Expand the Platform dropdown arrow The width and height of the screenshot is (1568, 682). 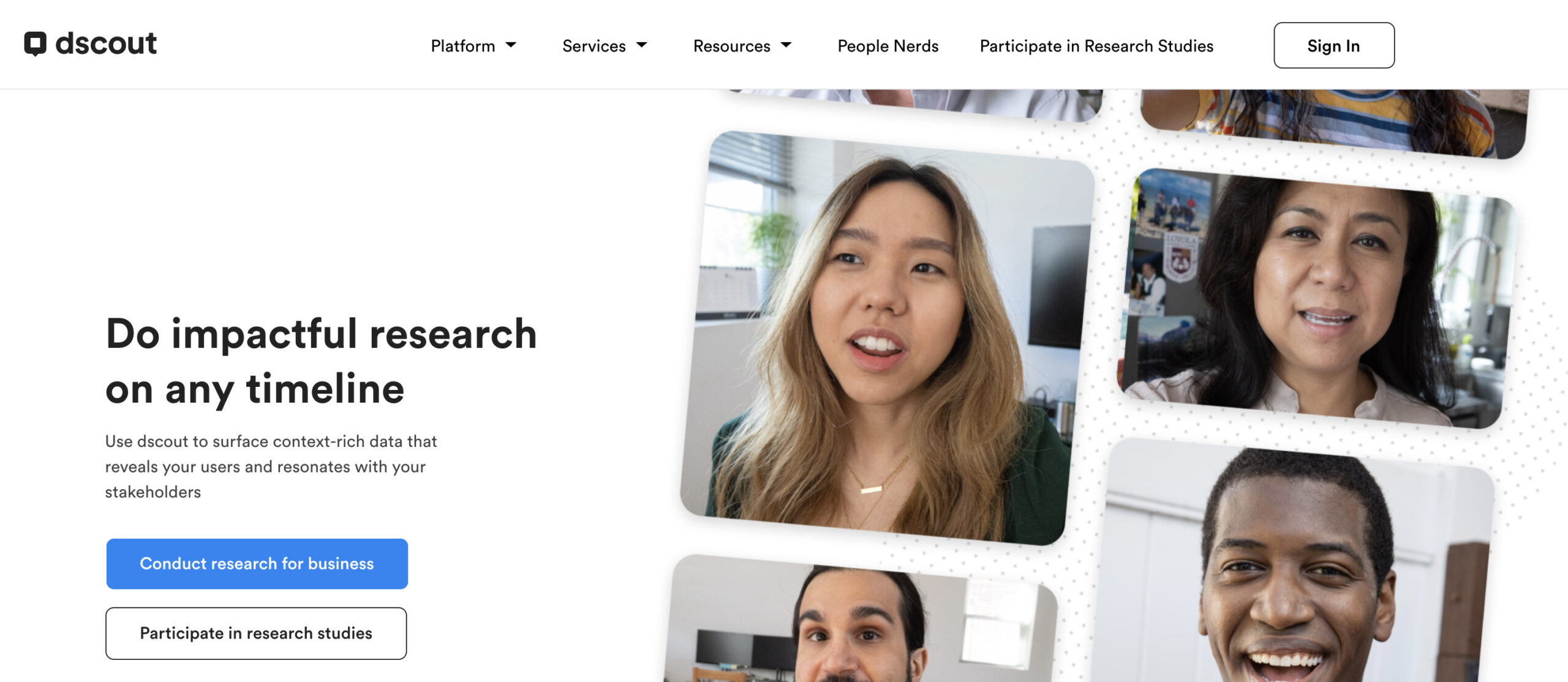pyautogui.click(x=510, y=45)
